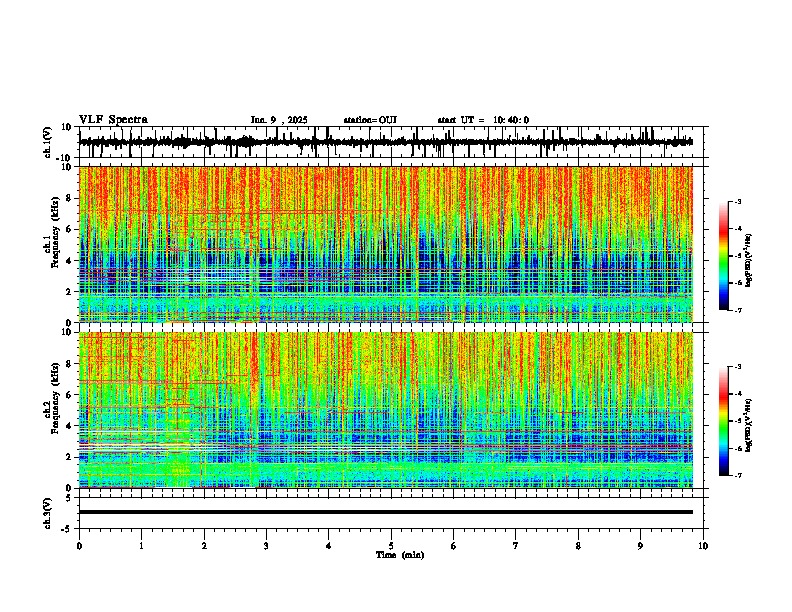The width and height of the screenshot is (792, 612).
Task: Click the time axis tick label "7"
Action: (516, 546)
